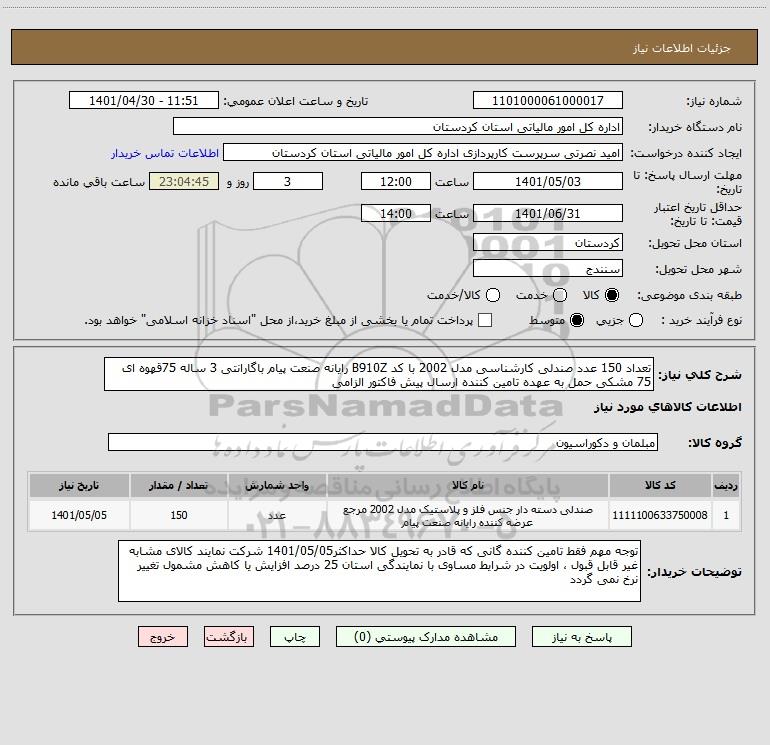Click the validity time field 14:00
Screen dimensions: 770x745
(x=396, y=213)
